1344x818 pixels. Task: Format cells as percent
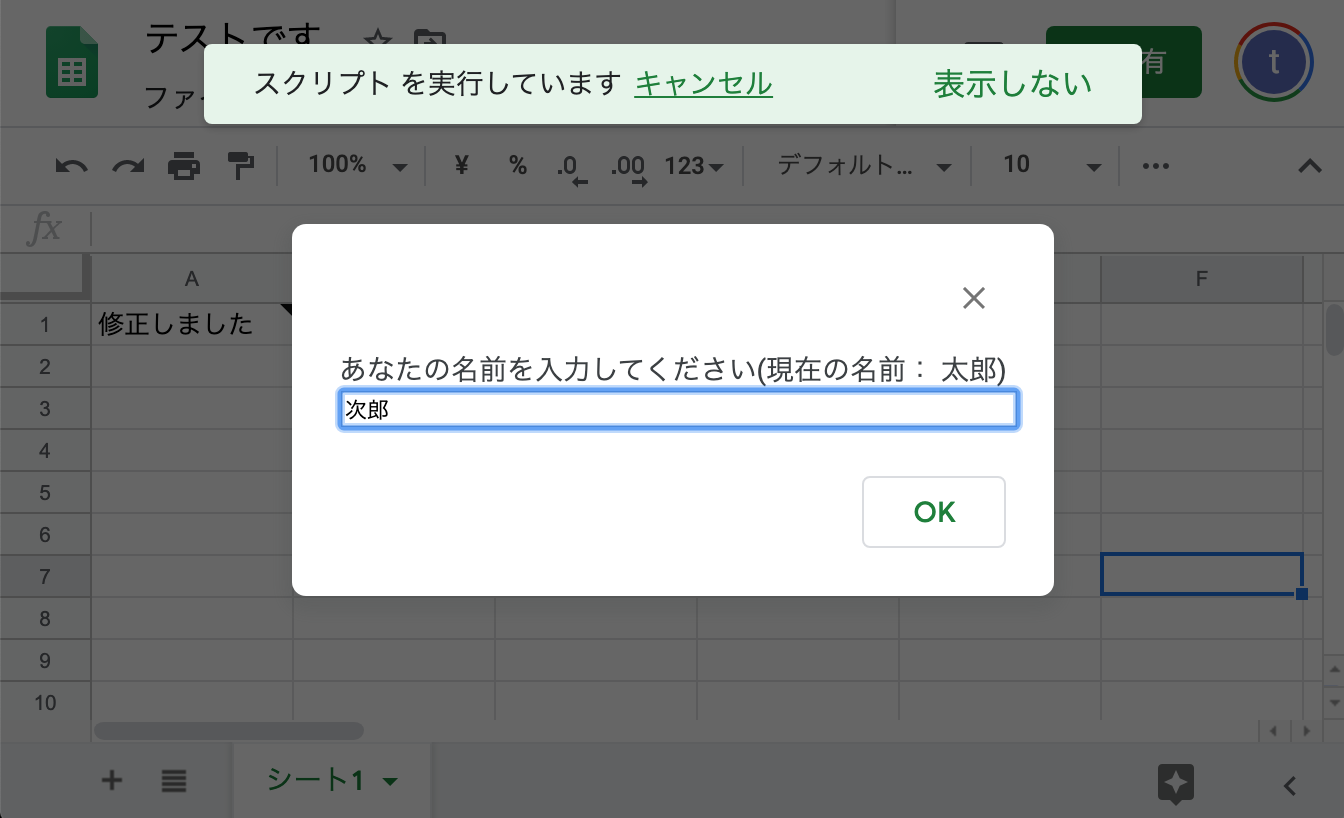pos(518,165)
